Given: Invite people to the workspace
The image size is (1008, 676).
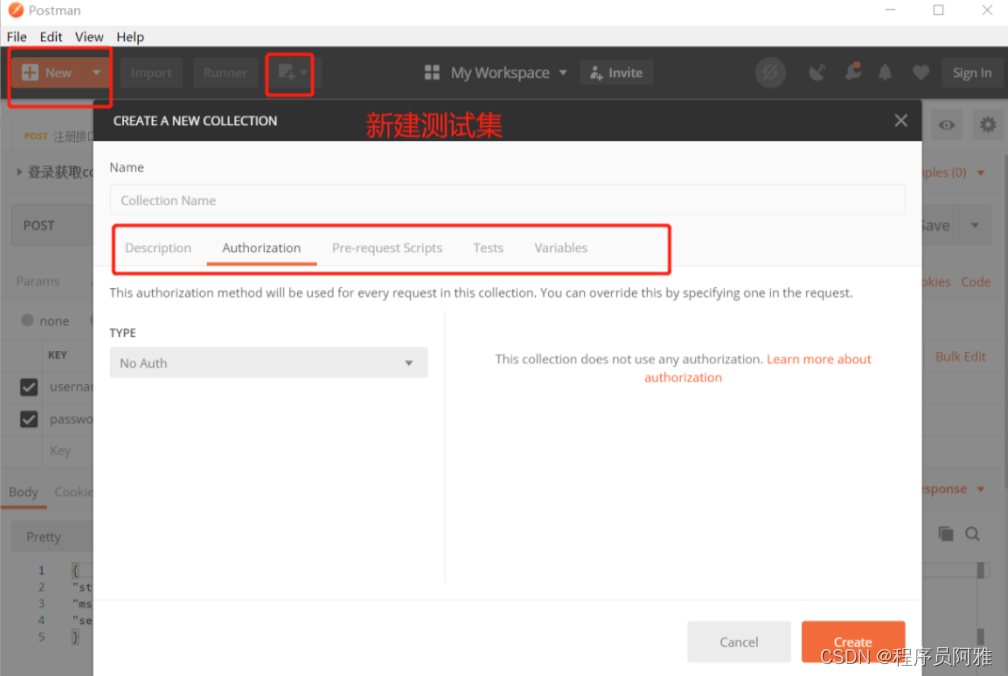Looking at the screenshot, I should pyautogui.click(x=616, y=73).
